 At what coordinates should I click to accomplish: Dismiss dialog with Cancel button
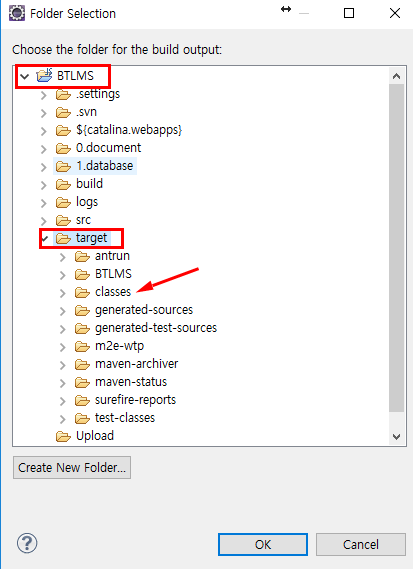[361, 544]
